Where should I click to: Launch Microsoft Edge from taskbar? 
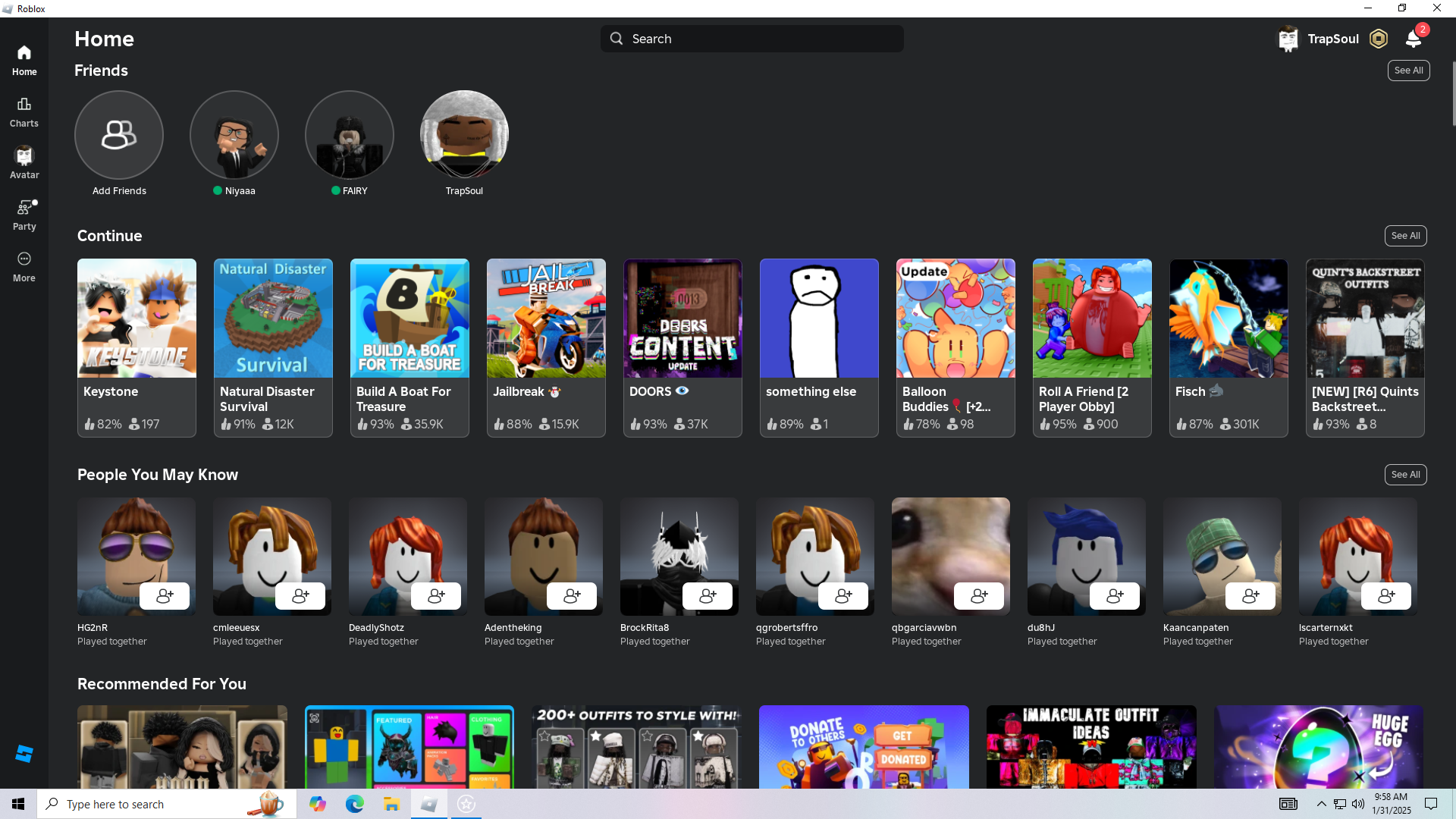pos(354,804)
